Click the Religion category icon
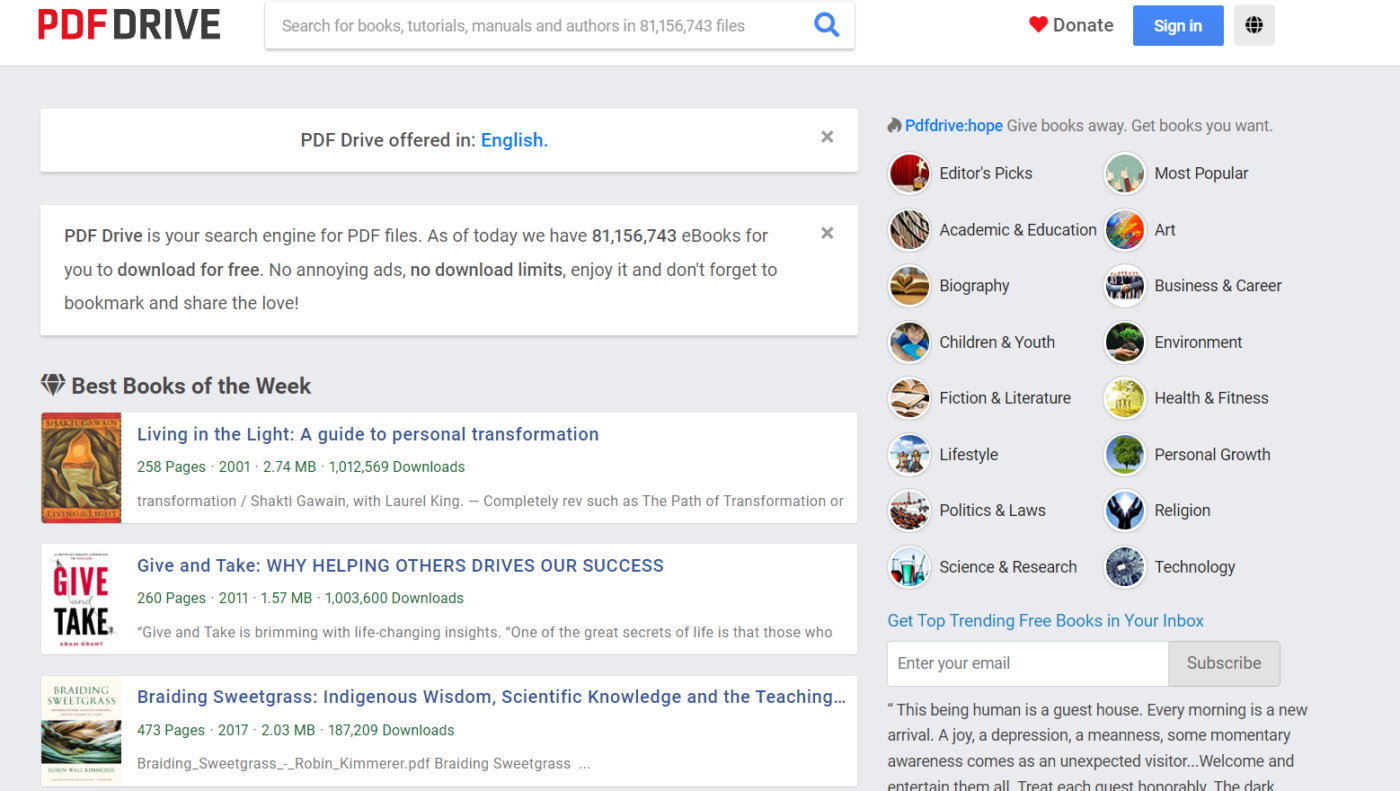The image size is (1400, 791). pos(1125,510)
